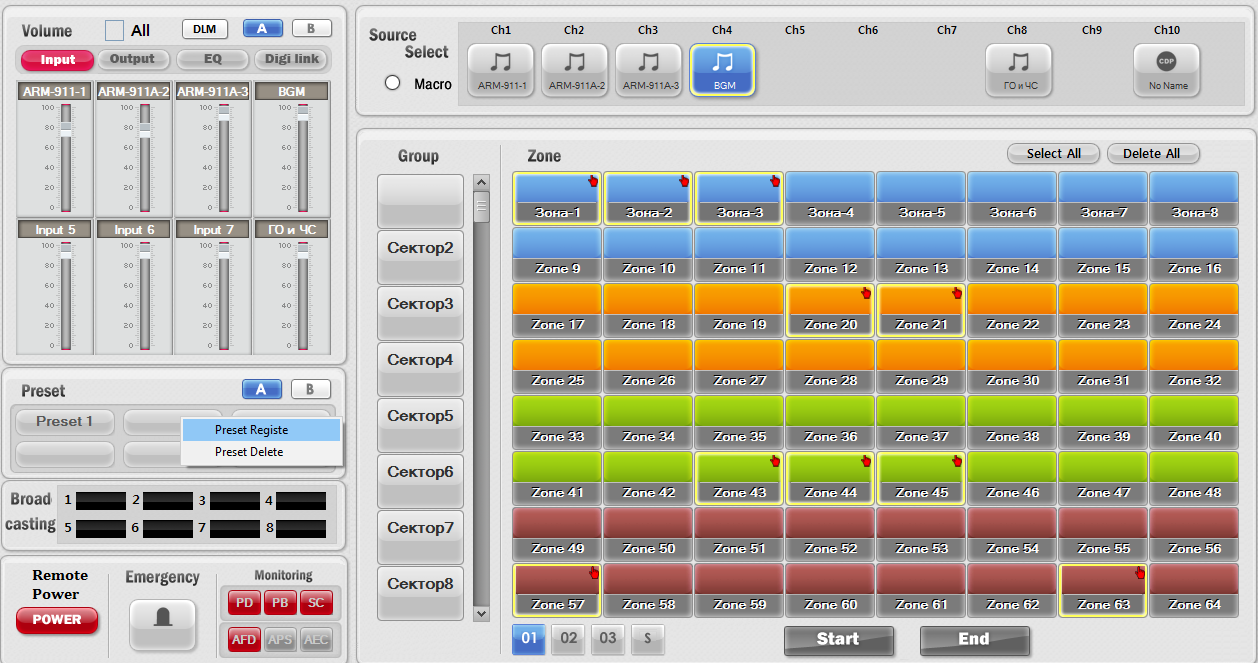The width and height of the screenshot is (1258, 663).
Task: Select Zone 52 tile
Action: (830, 534)
